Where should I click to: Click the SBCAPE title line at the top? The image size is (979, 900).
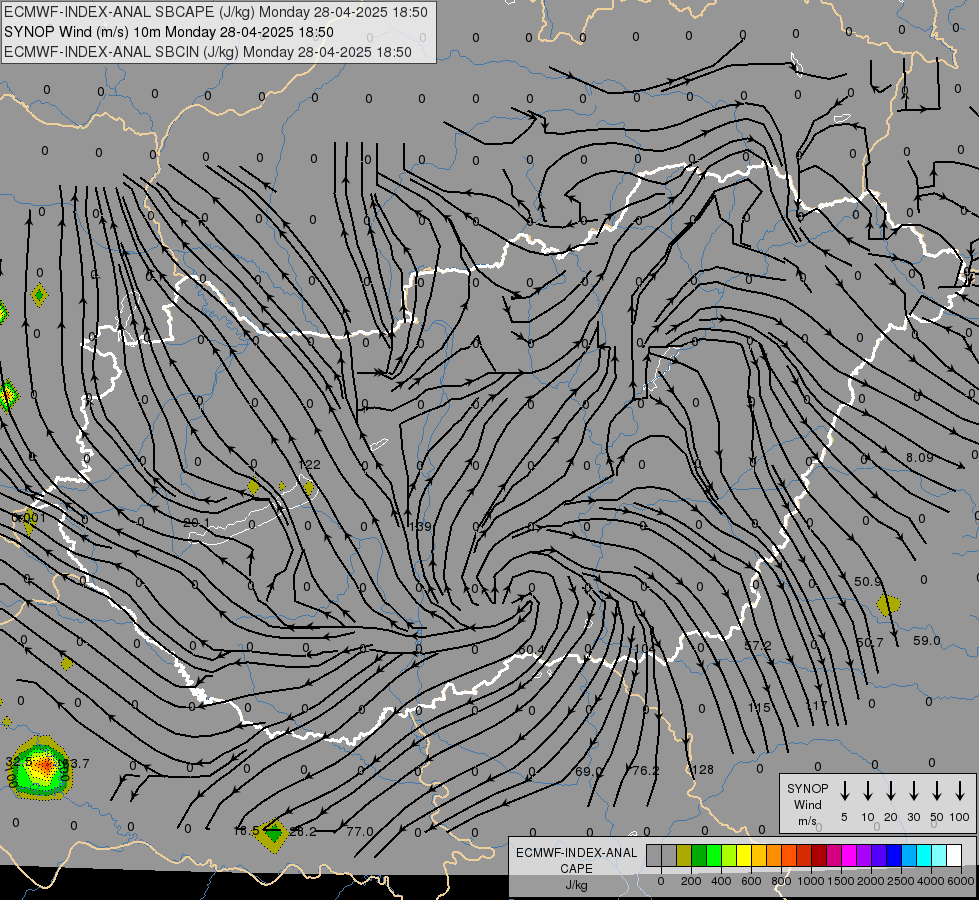[x=216, y=12]
